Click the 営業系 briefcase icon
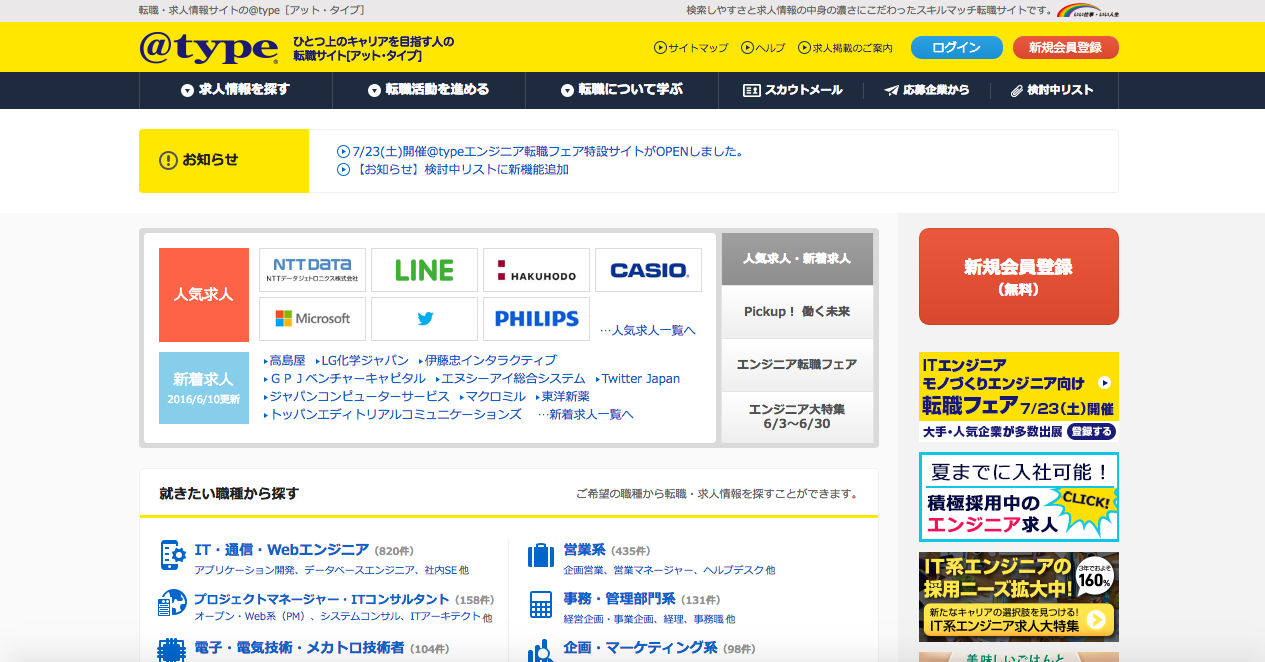Image resolution: width=1265 pixels, height=662 pixels. [x=541, y=555]
